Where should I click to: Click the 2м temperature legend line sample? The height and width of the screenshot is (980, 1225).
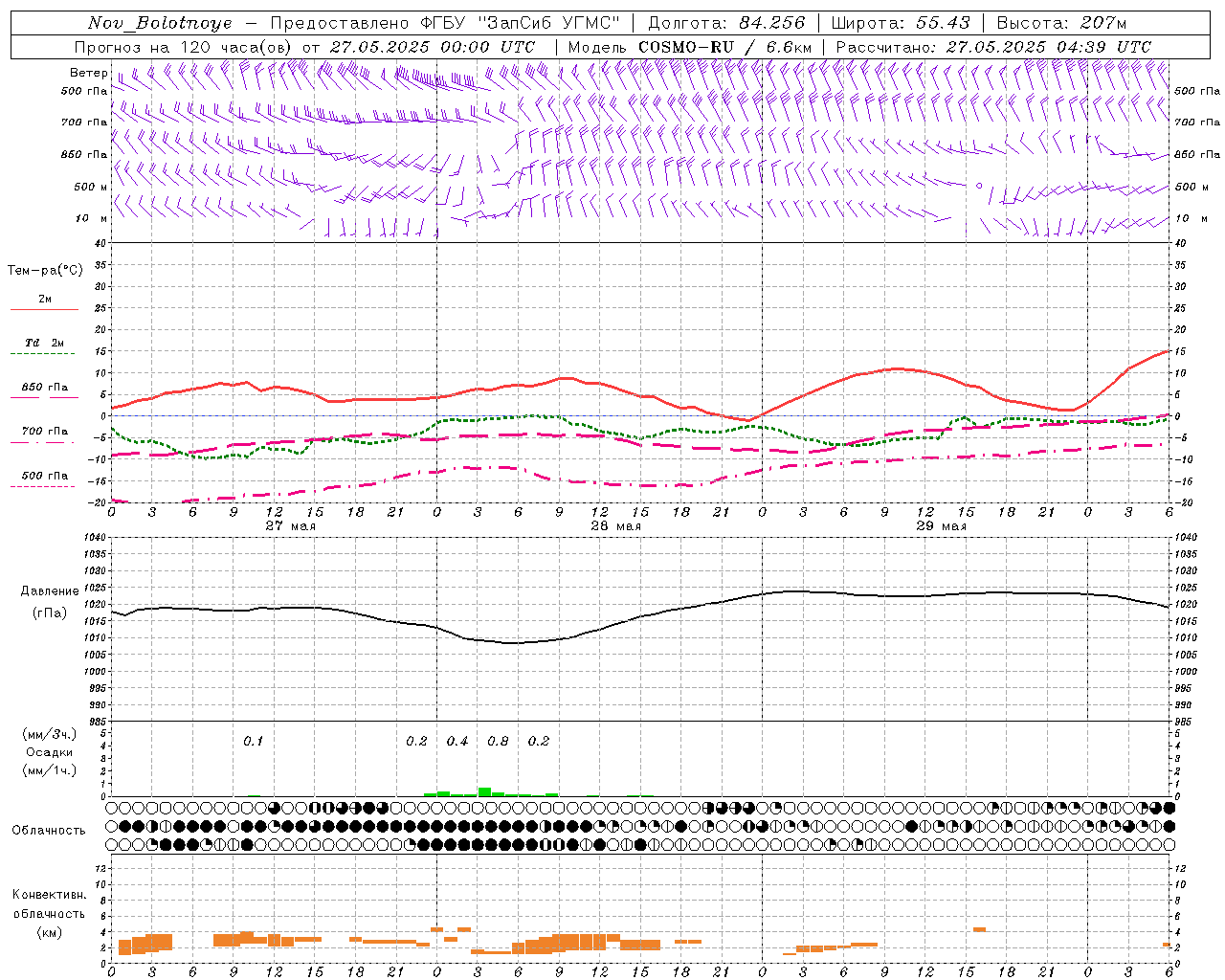coord(44,310)
